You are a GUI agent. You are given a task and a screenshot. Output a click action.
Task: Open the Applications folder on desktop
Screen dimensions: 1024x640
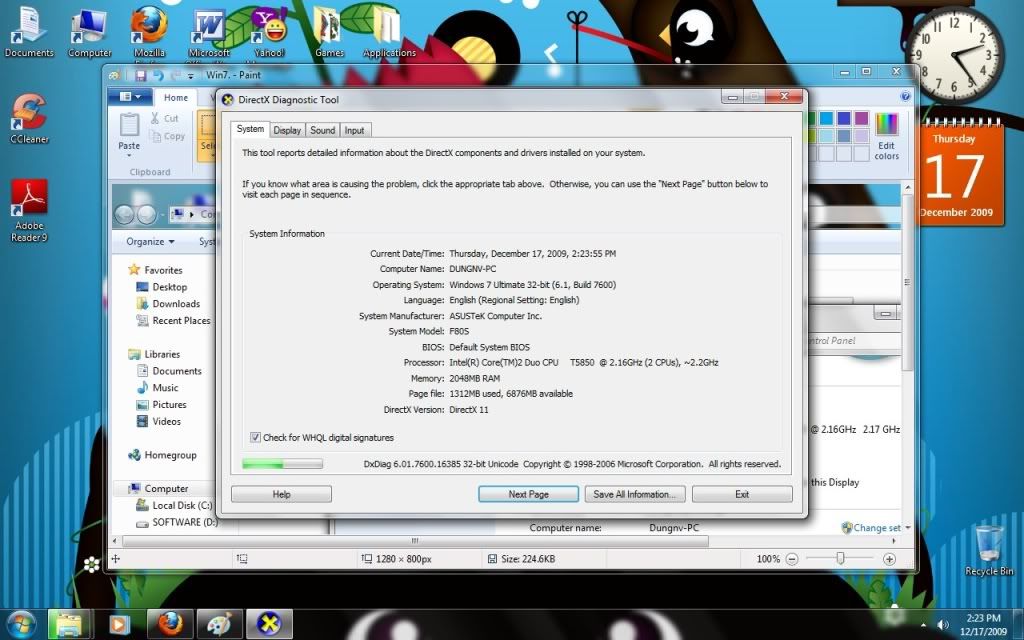(389, 31)
